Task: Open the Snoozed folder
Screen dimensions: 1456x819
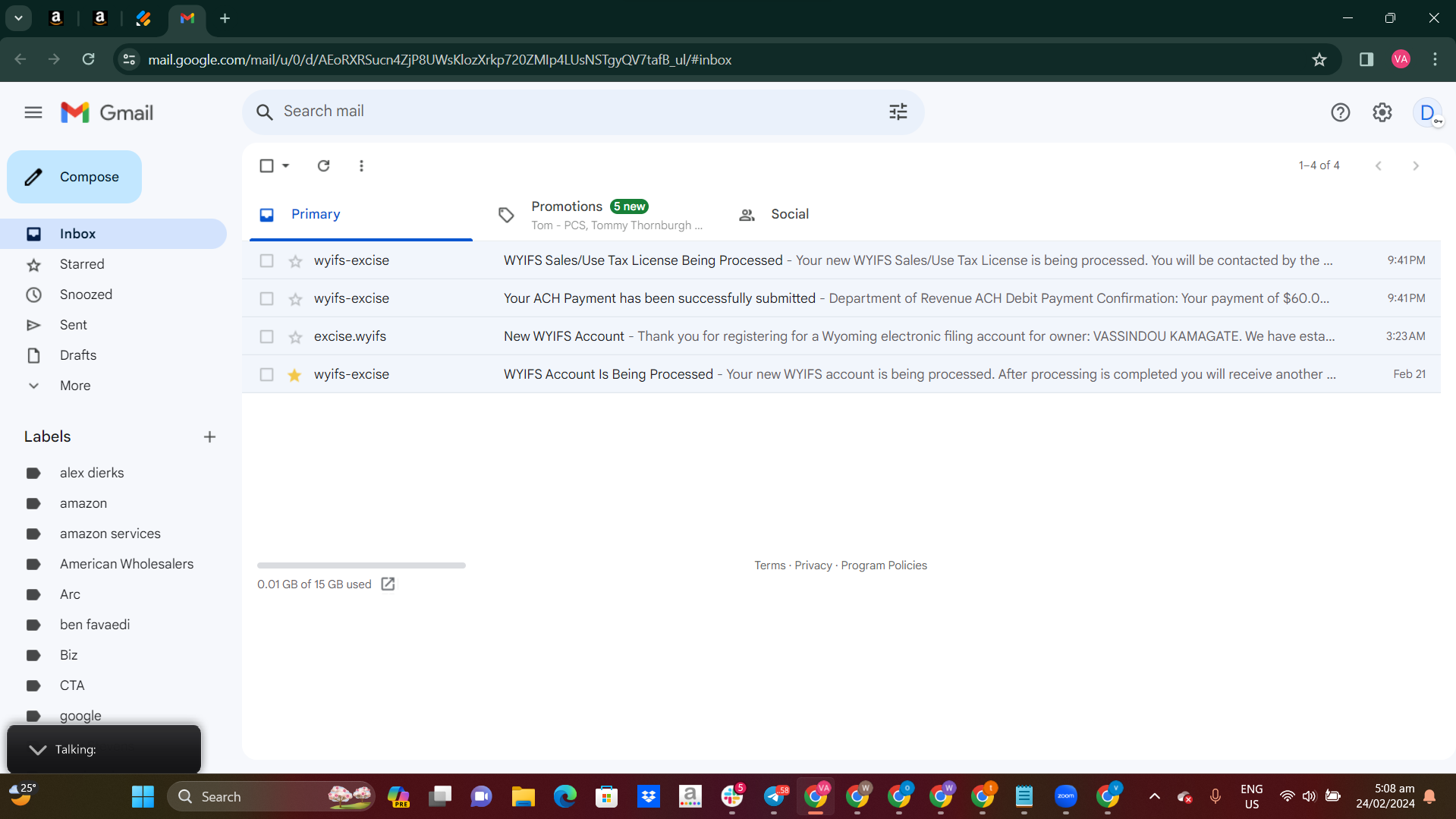Action: tap(113, 295)
